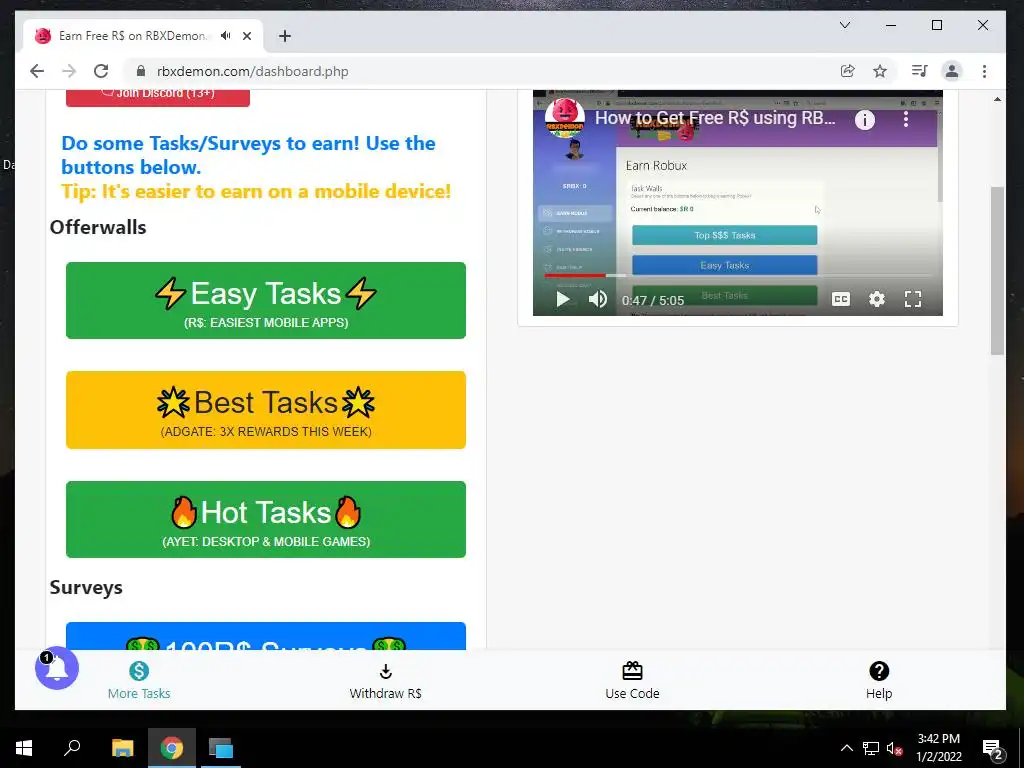Click the muted volume tray icon
This screenshot has width=1024, height=768.
coord(894,748)
